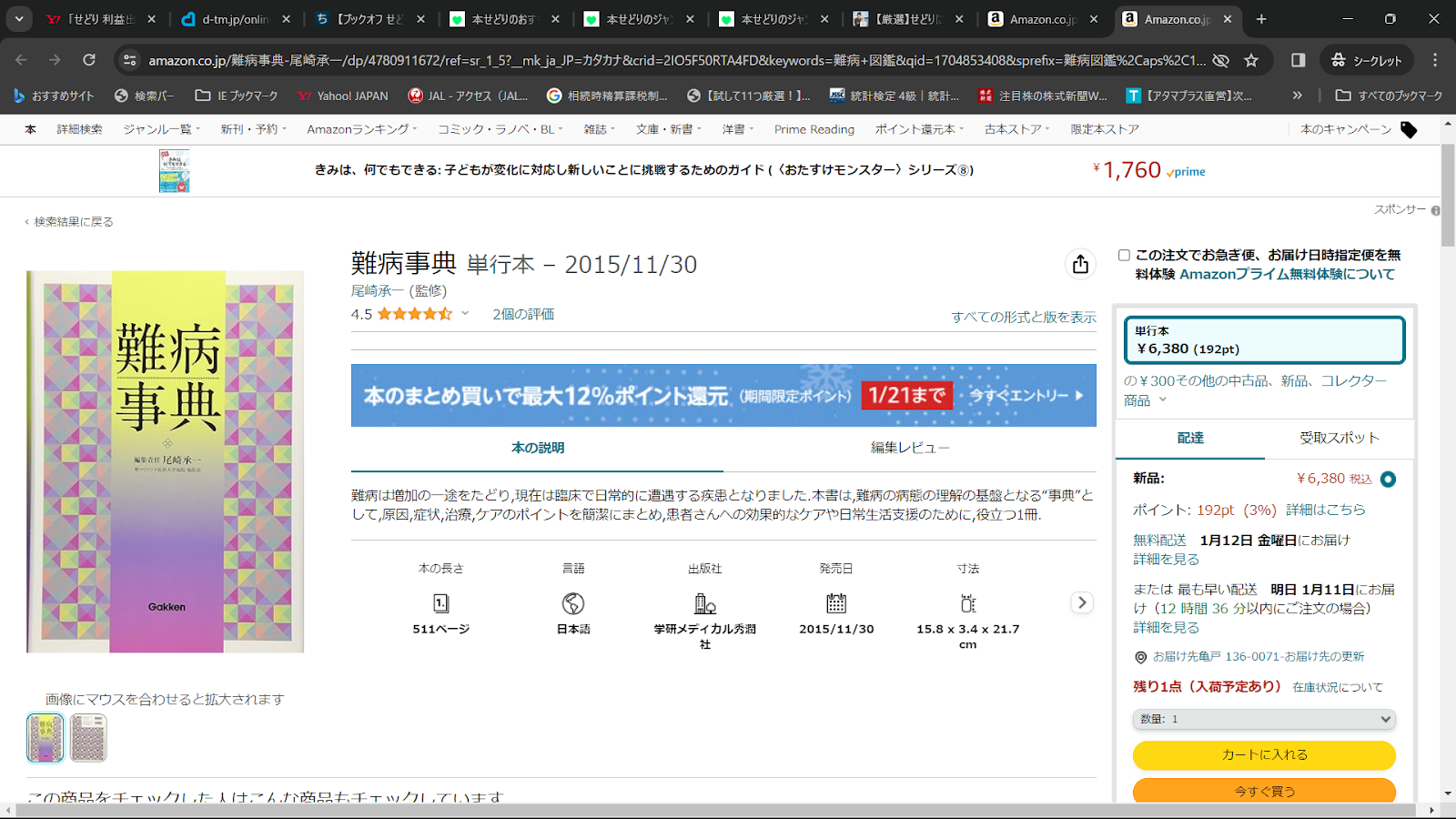The image size is (1456, 819).
Task: Expand the 新刊・予約 dropdown menu
Action: (x=253, y=129)
